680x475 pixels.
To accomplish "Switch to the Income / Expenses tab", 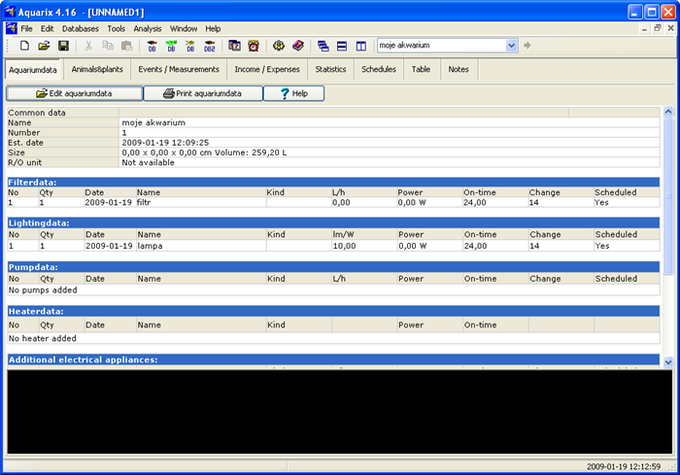I will point(267,69).
